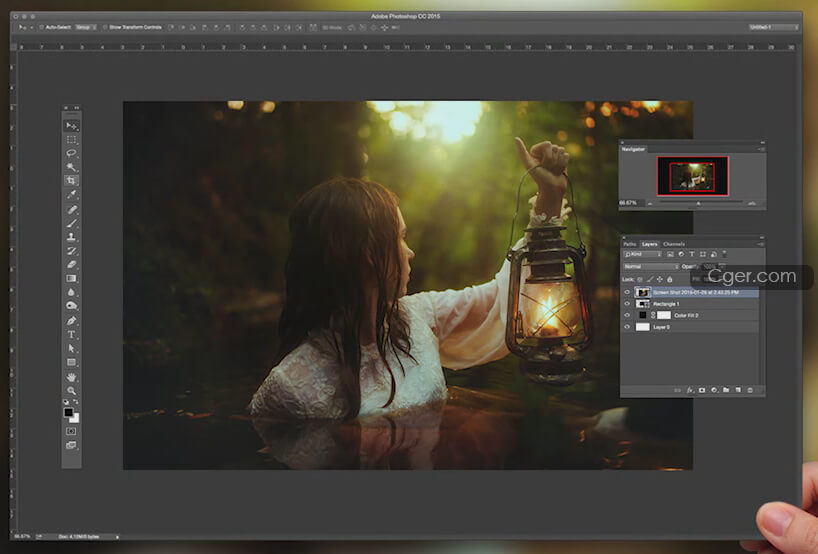Open workspace switcher dropdown at top right
The height and width of the screenshot is (554, 818).
coord(773,27)
